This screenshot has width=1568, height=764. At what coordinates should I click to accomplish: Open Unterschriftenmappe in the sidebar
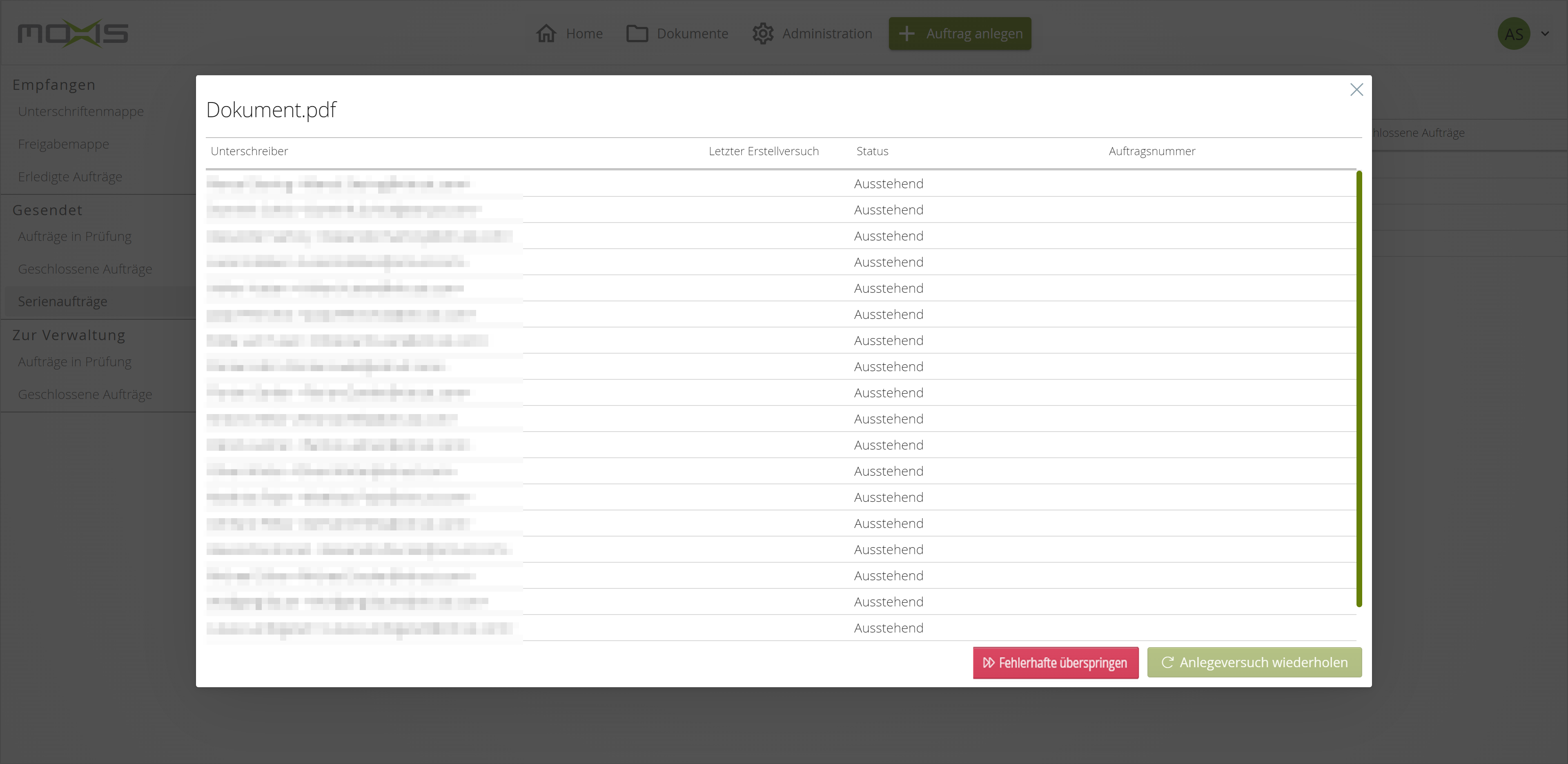click(x=81, y=111)
